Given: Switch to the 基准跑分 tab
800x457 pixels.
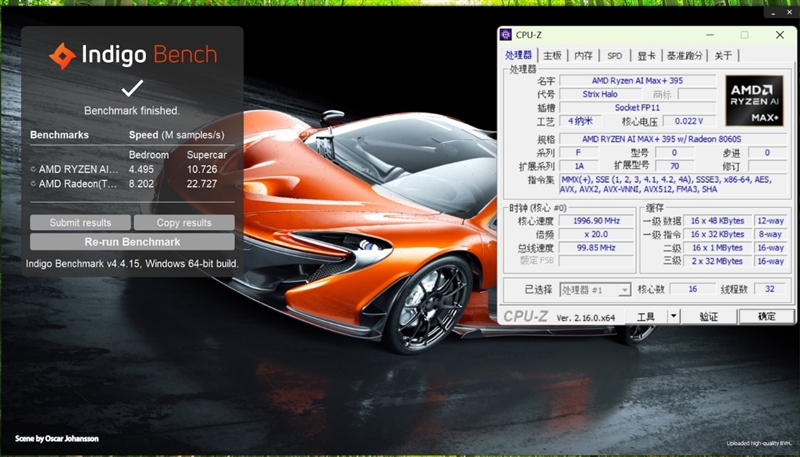Looking at the screenshot, I should pos(685,56).
